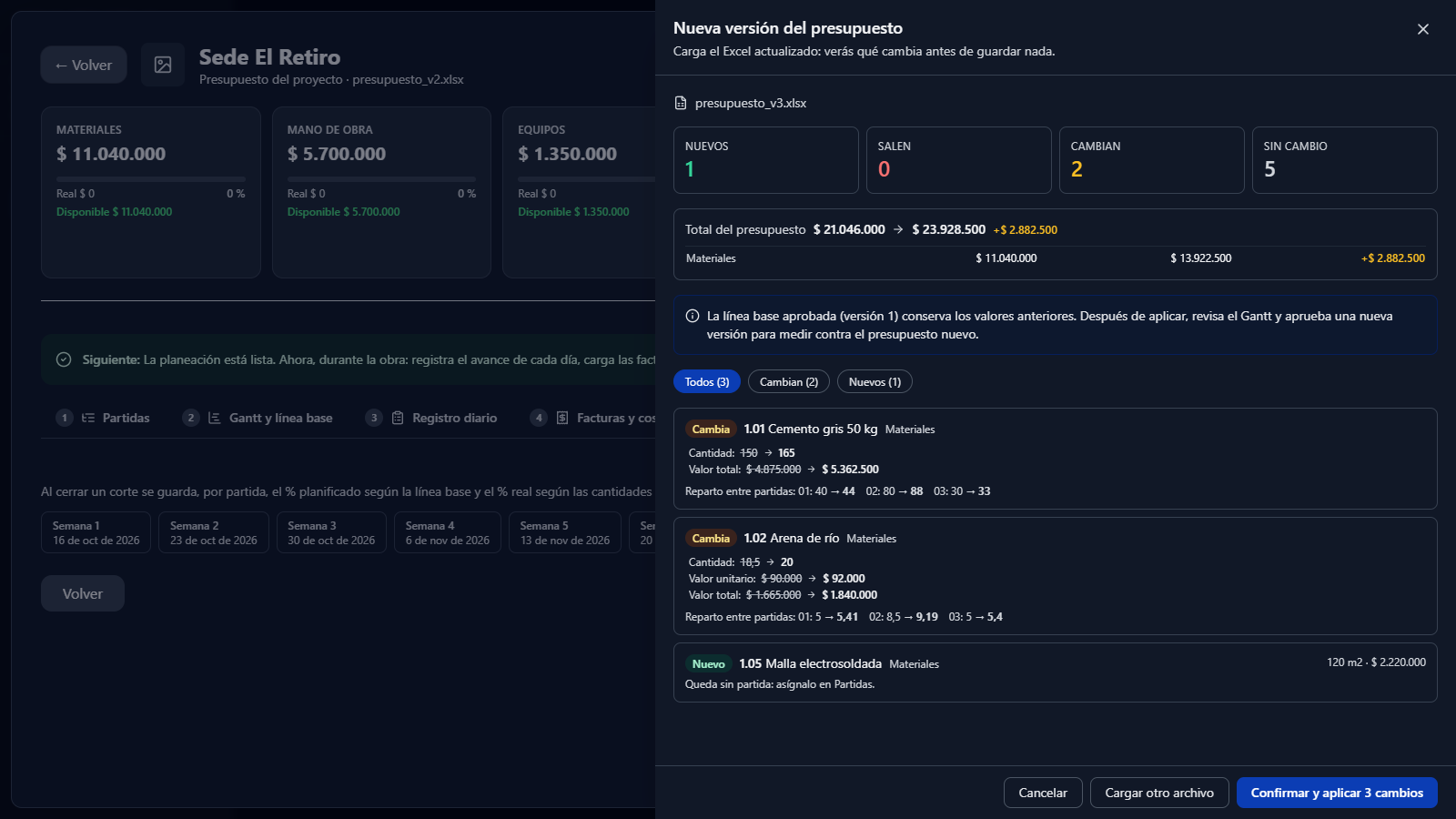Select the Todos (3) filter
Image resolution: width=1456 pixels, height=819 pixels.
[x=707, y=382]
